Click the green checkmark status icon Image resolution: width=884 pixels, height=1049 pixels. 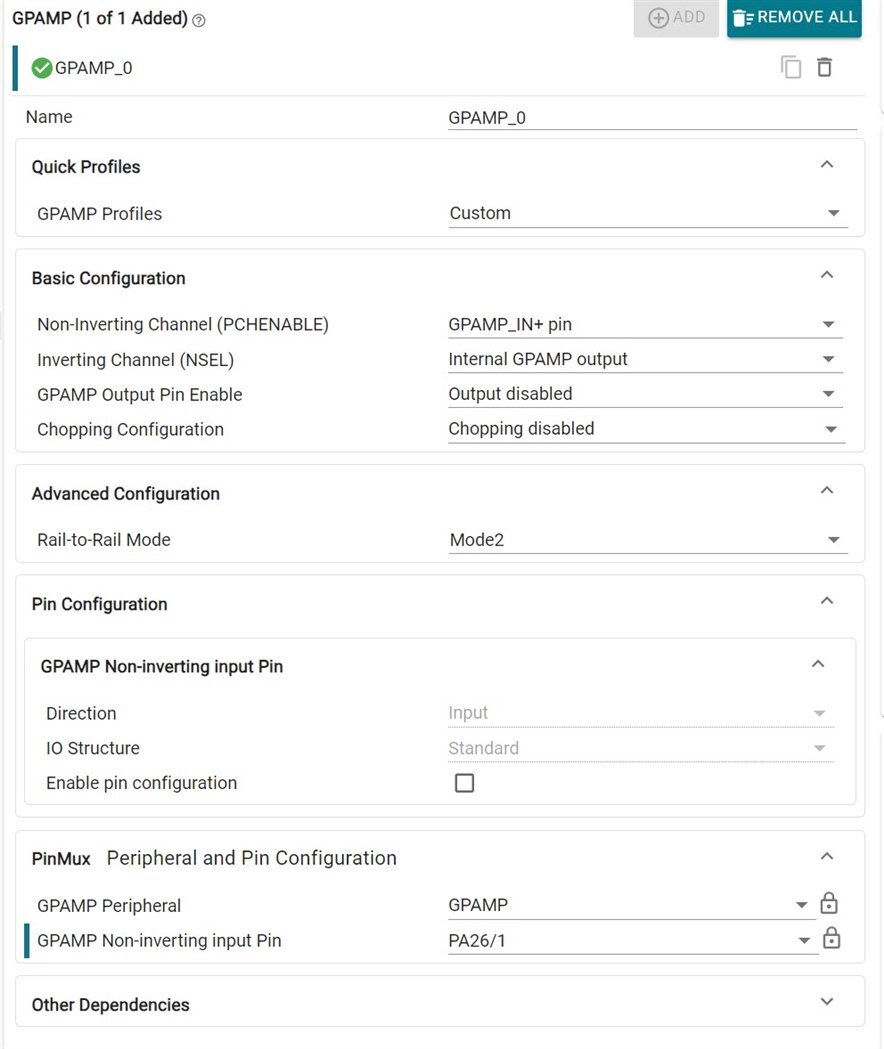(42, 68)
